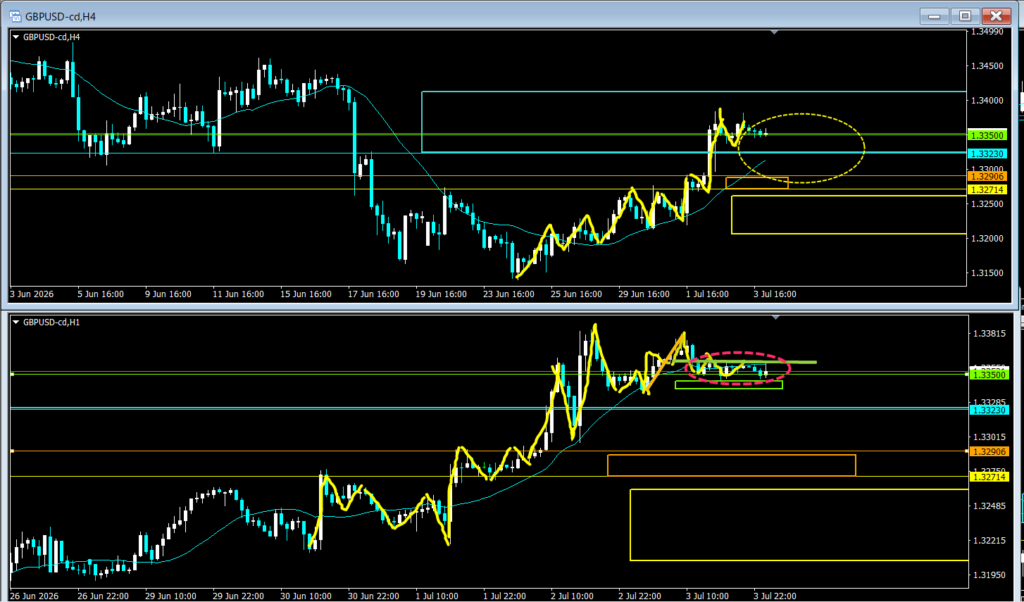
Task: Select yellow 1.32714 price tag on H1 chart
Action: click(988, 477)
